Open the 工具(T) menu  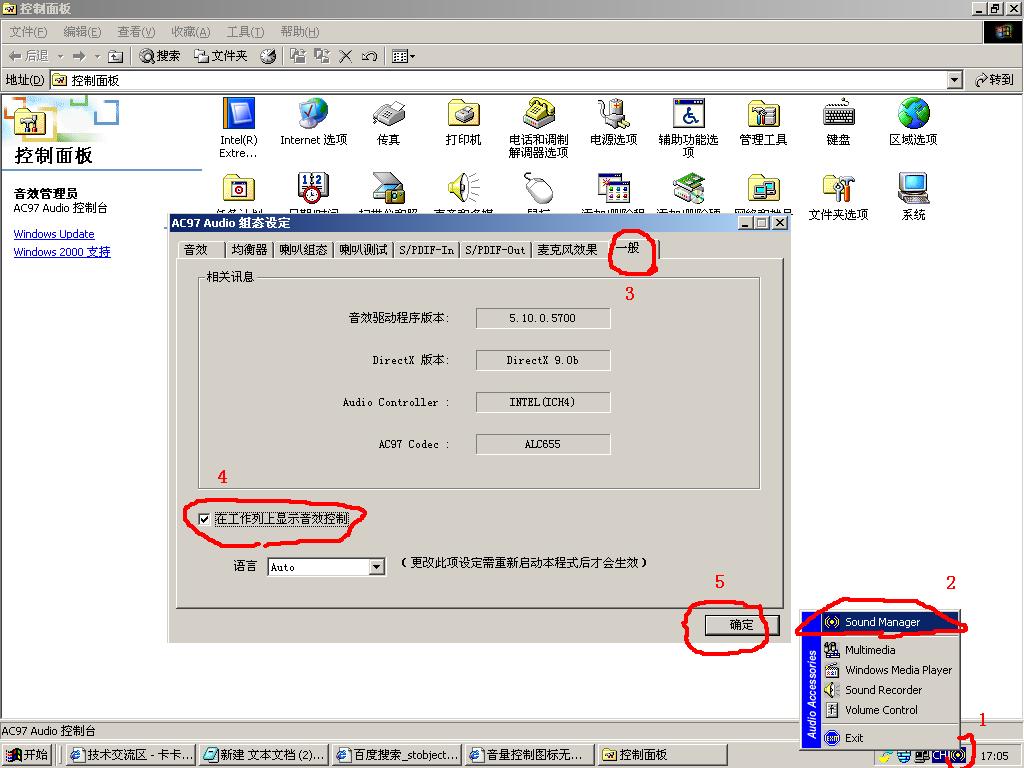(x=245, y=32)
